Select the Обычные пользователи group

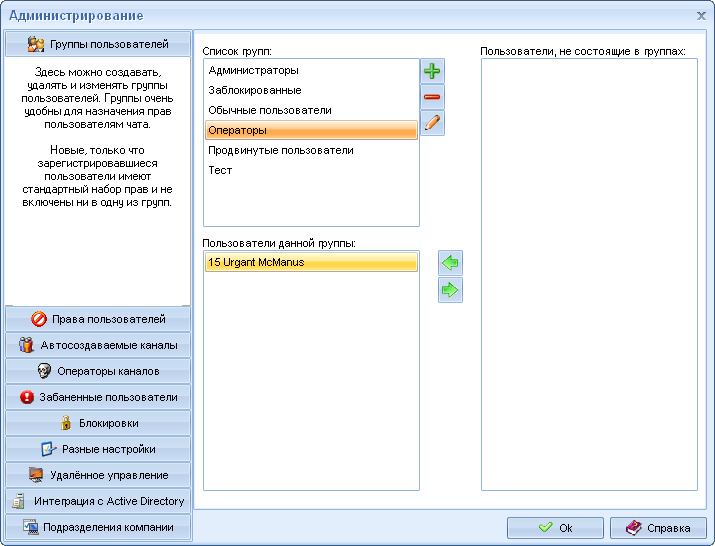click(x=311, y=110)
